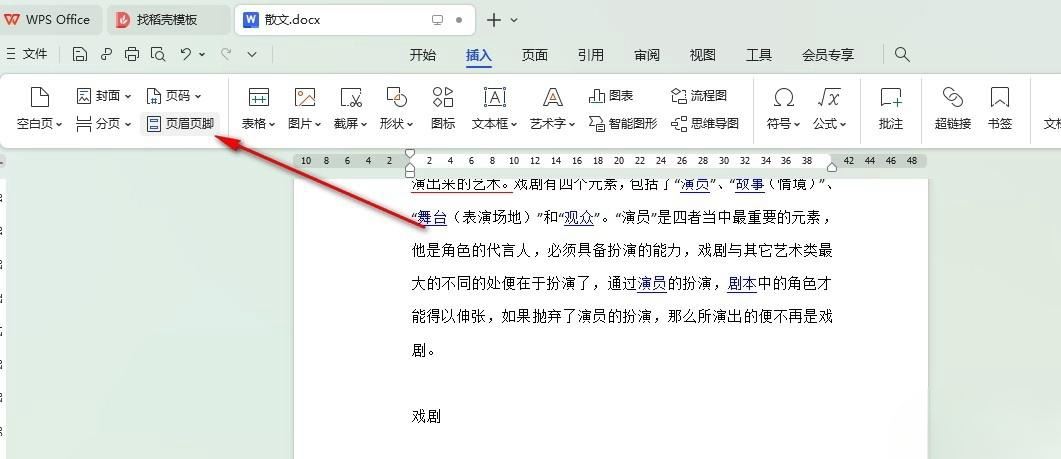Click the underlined 演员 link in first line
The image size is (1061, 459).
[695, 184]
